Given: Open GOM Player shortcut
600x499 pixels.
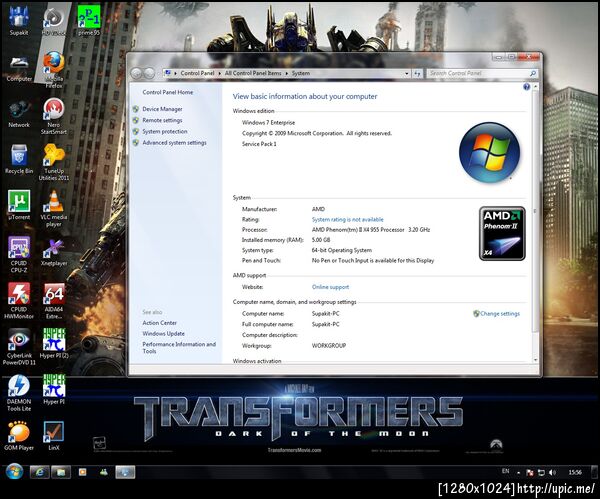Looking at the screenshot, I should tap(19, 435).
